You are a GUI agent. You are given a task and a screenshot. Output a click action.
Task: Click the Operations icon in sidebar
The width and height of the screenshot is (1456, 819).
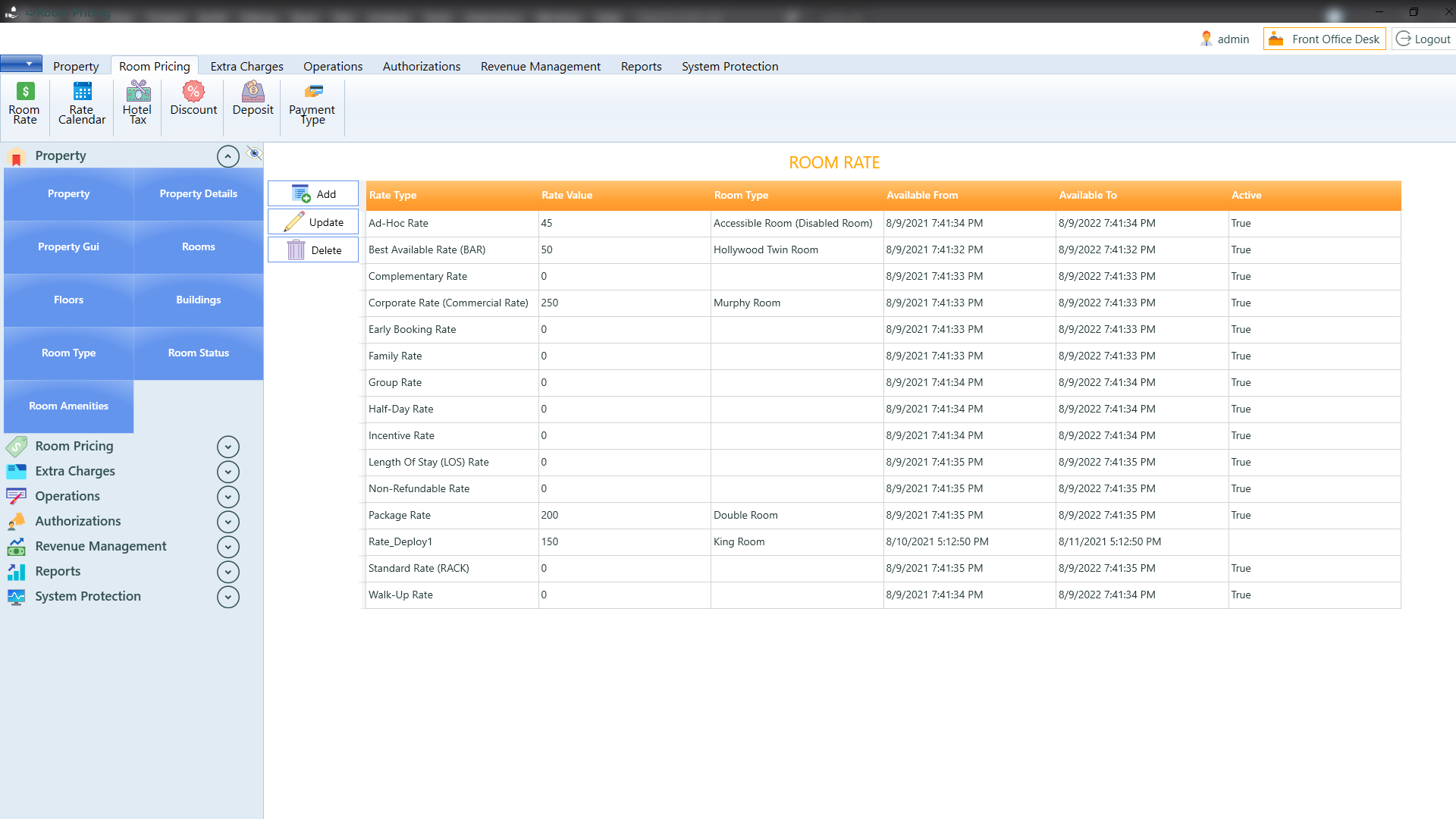coord(16,496)
